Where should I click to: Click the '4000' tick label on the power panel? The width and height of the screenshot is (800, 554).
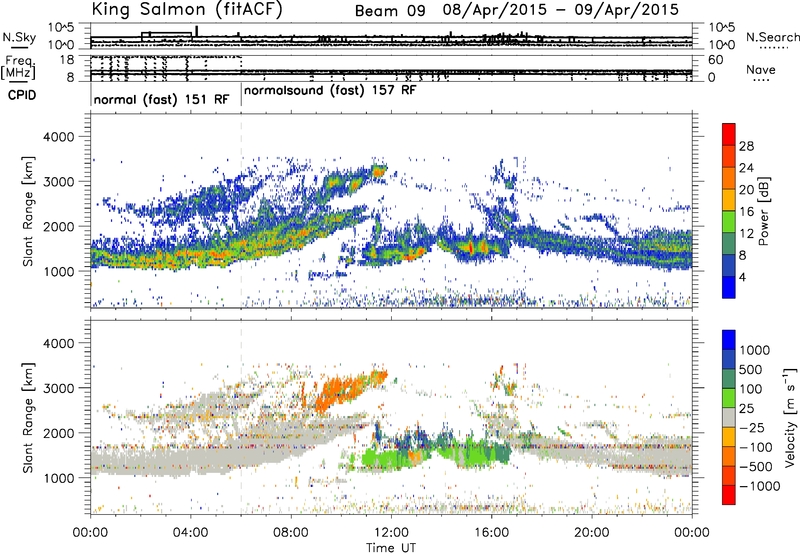pyautogui.click(x=59, y=137)
